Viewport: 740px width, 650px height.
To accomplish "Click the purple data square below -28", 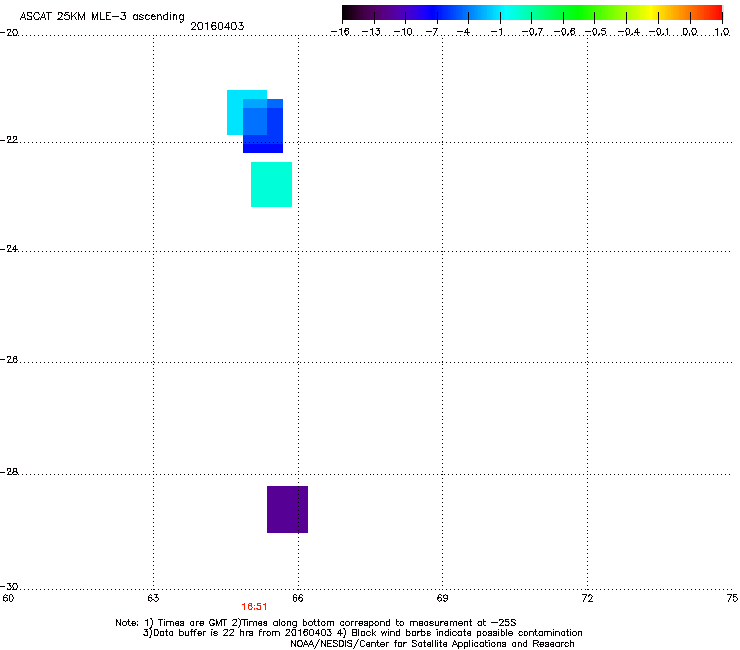I will click(x=287, y=509).
